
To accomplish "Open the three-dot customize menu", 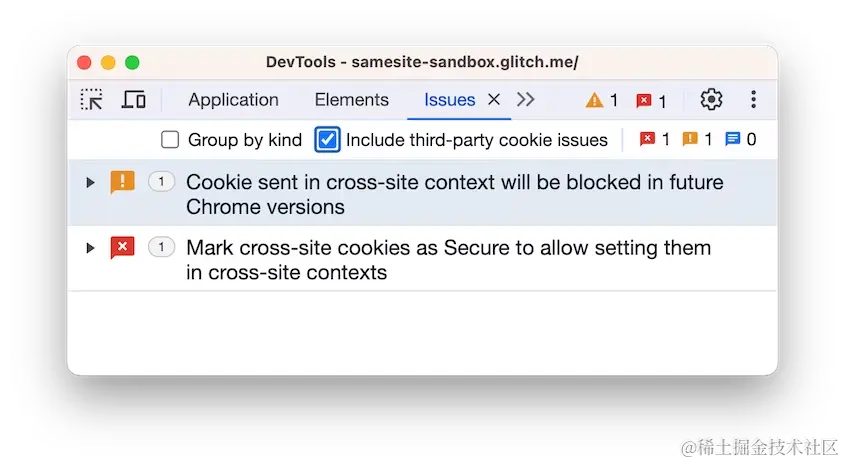I will [x=753, y=100].
